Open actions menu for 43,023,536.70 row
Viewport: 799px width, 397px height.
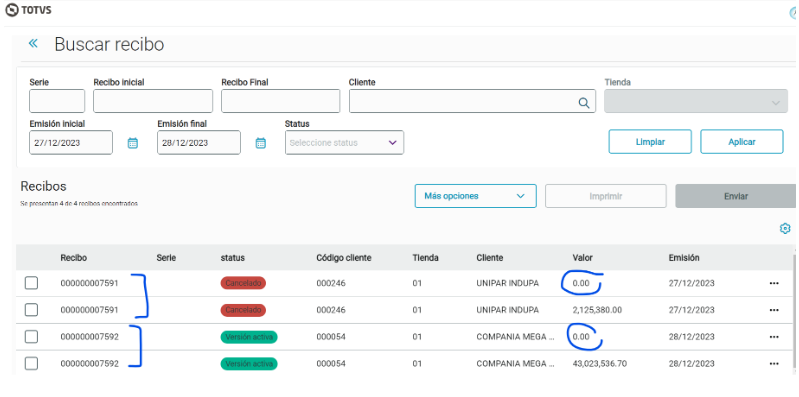coord(774,363)
